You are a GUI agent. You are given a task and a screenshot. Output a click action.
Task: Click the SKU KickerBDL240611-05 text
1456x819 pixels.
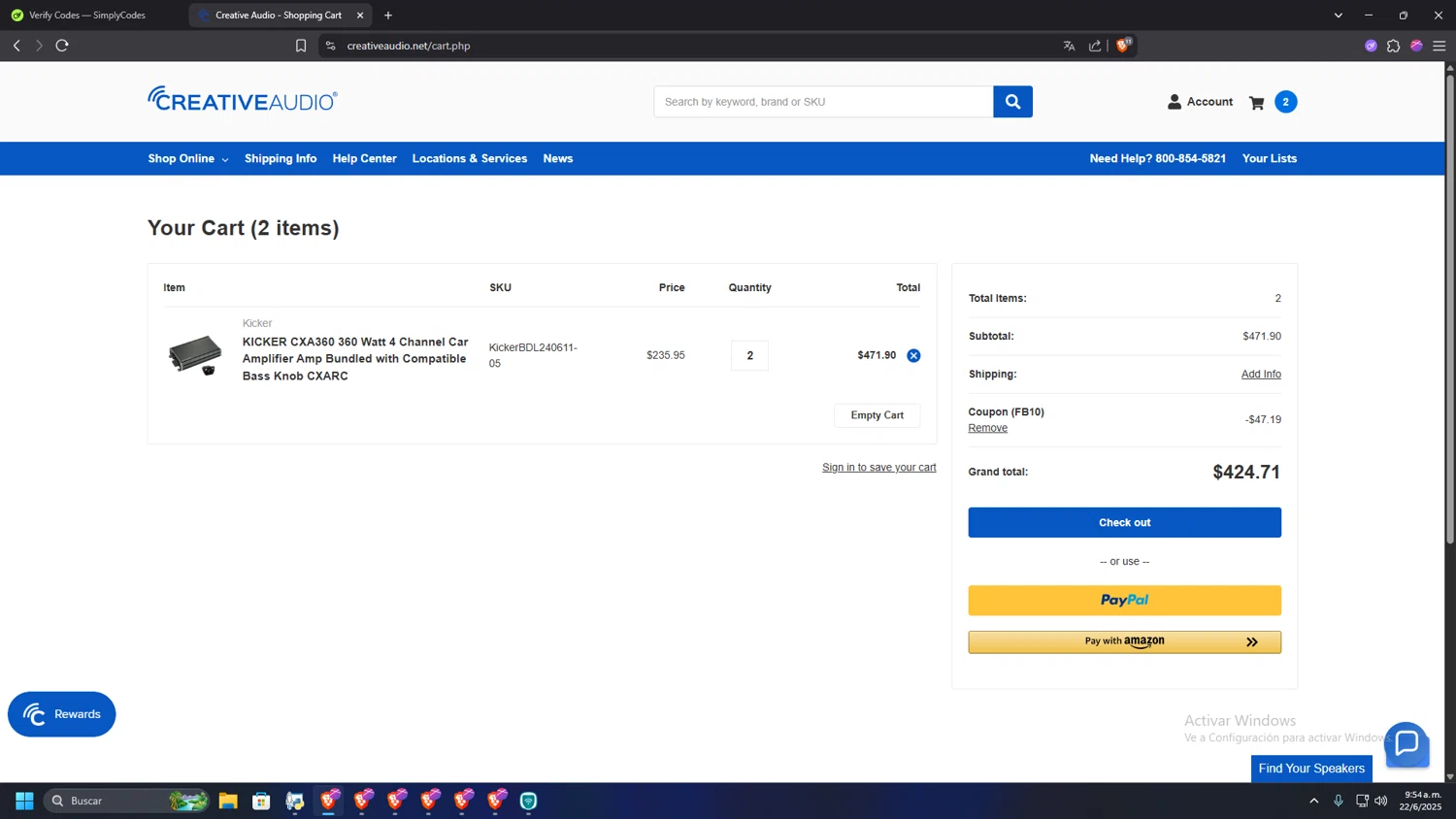[533, 355]
